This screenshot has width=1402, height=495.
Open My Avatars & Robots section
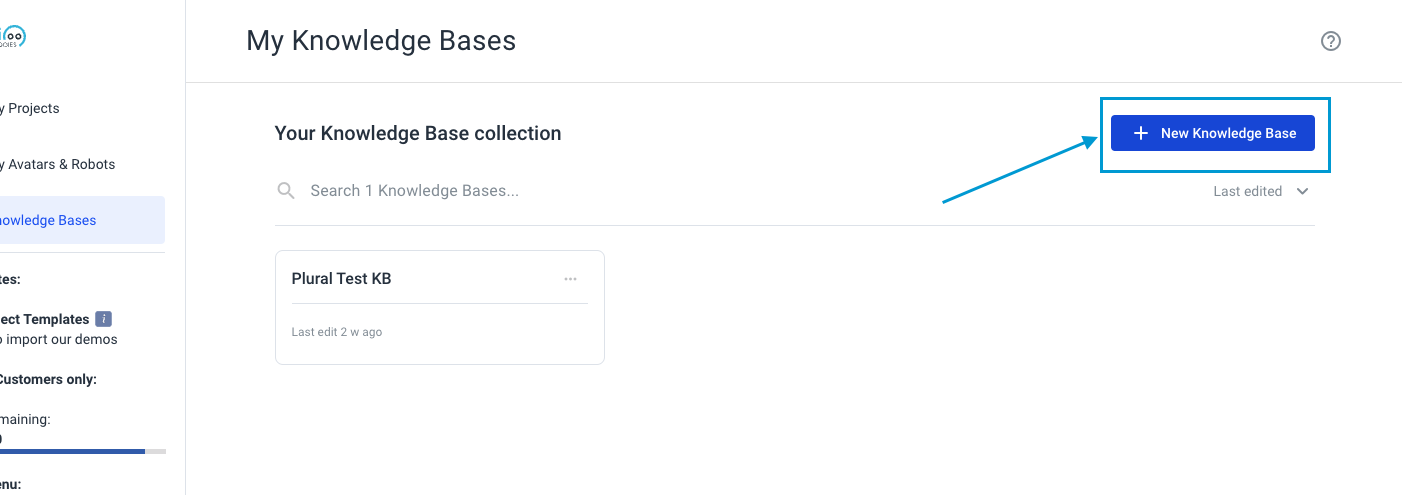point(57,164)
